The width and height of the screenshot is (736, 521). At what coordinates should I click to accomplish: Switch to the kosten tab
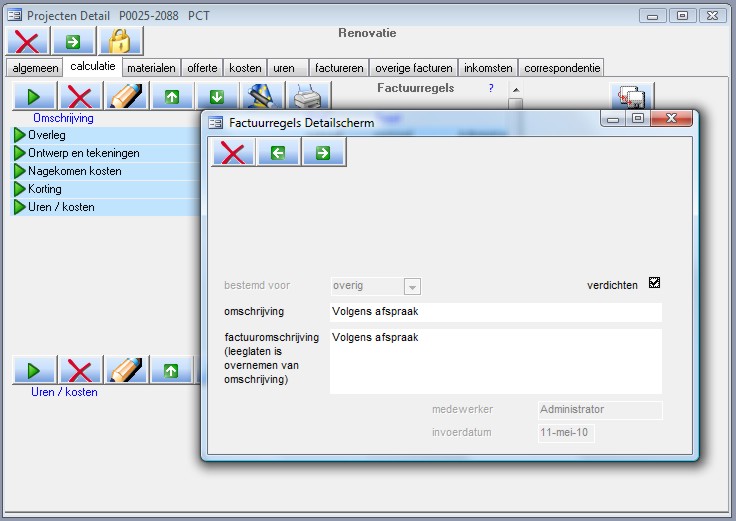coord(245,68)
